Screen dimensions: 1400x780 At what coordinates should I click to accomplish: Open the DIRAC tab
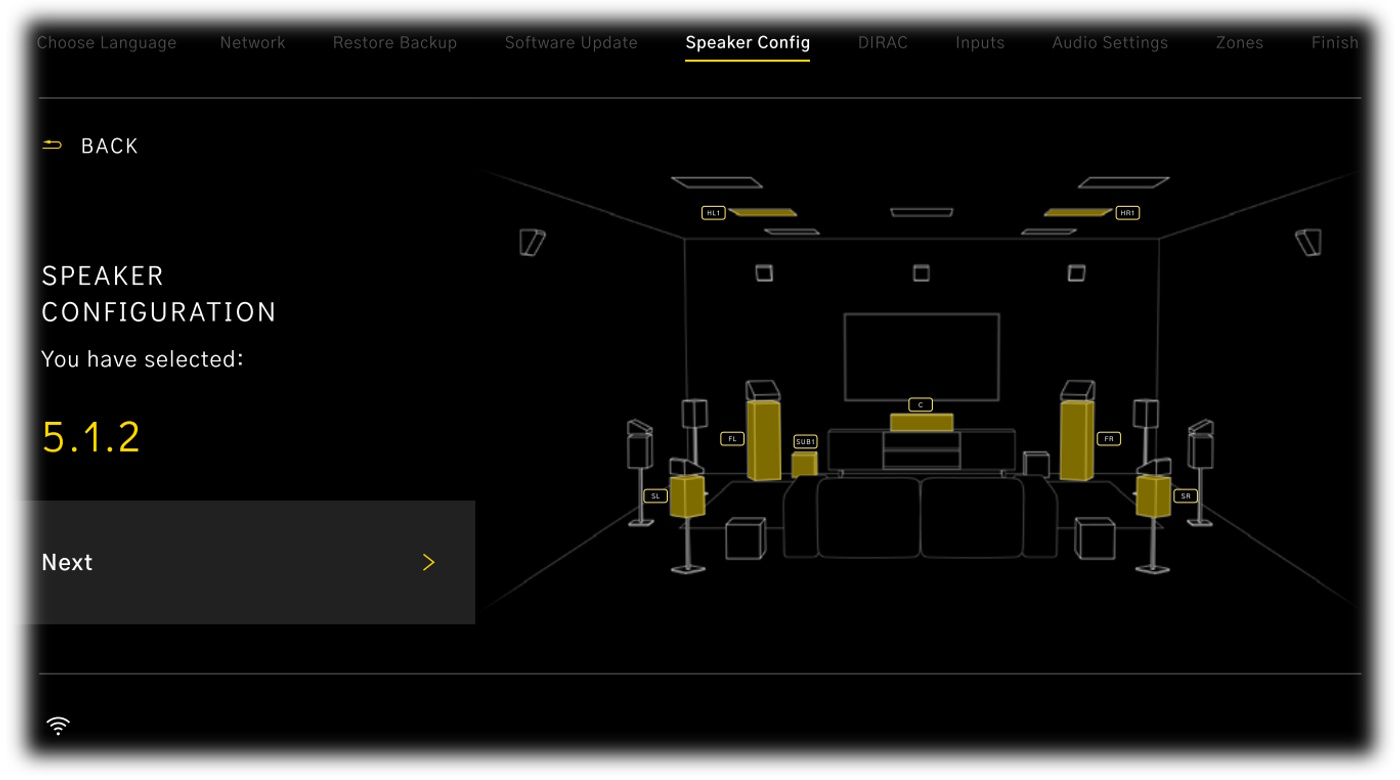click(x=883, y=43)
